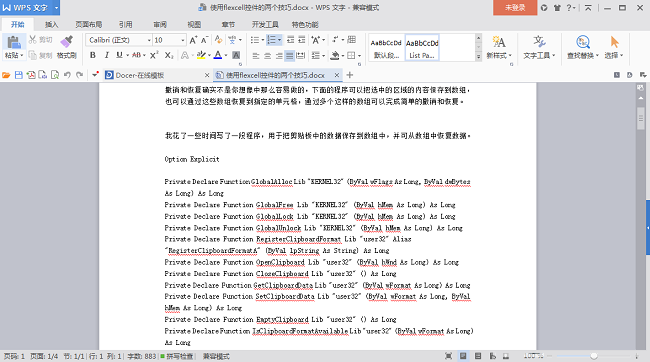Click the font color A swatch
Image resolution: width=650 pixels, height=362 pixels.
coord(218,55)
